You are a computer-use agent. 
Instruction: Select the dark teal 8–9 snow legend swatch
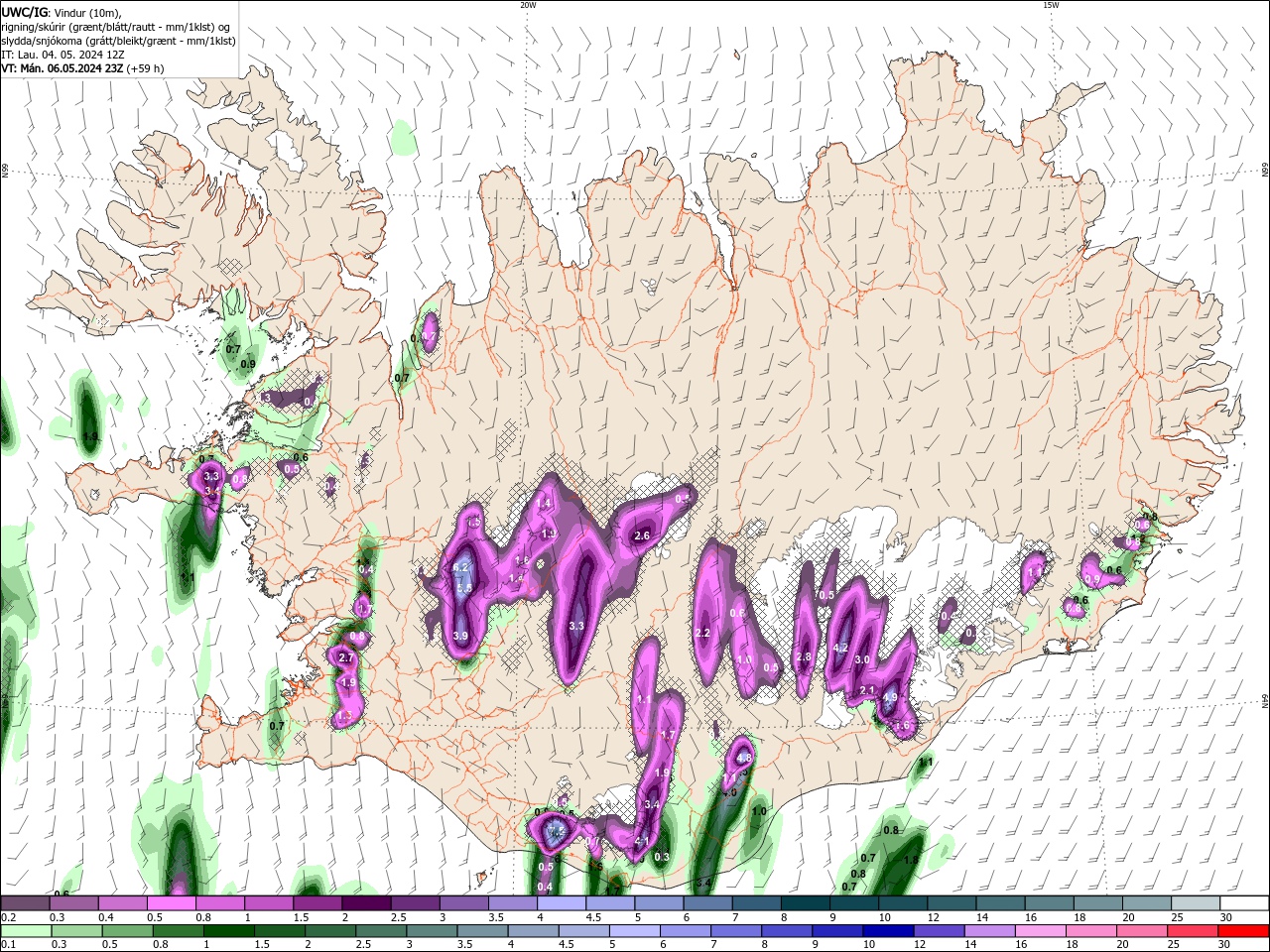[x=806, y=903]
